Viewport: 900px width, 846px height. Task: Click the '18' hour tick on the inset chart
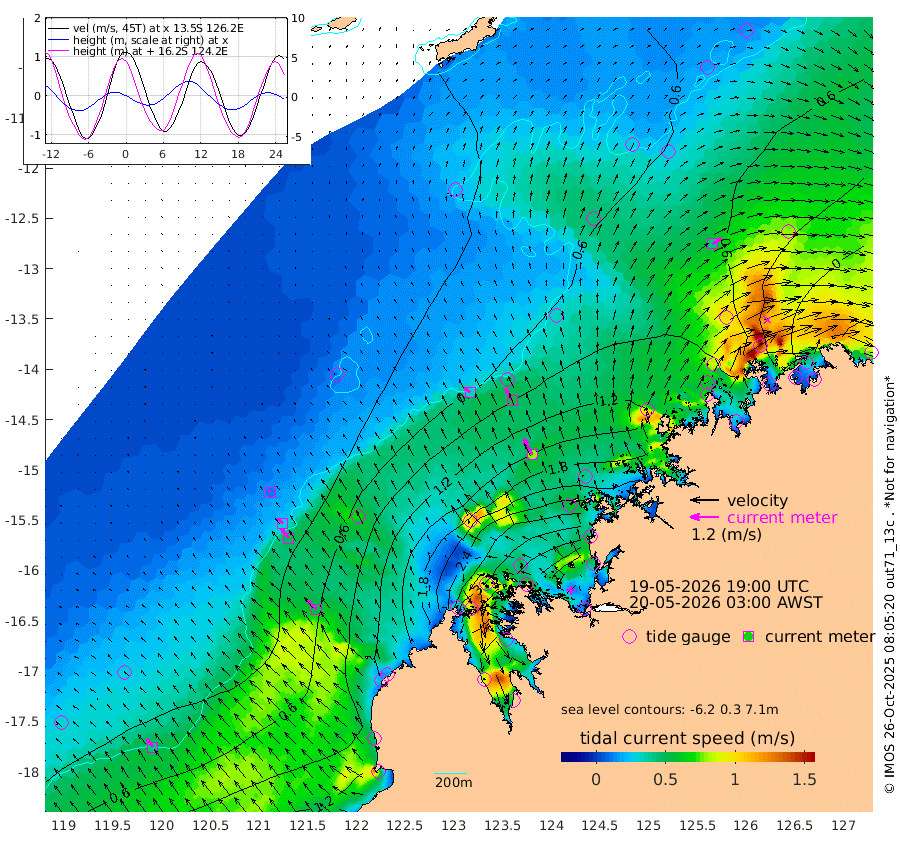pyautogui.click(x=238, y=154)
